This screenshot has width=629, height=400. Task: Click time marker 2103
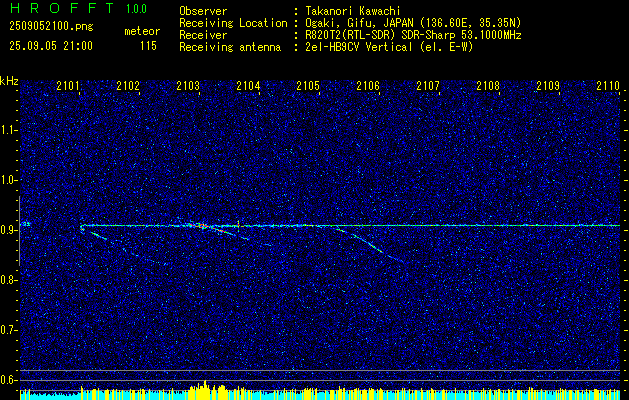coord(188,85)
